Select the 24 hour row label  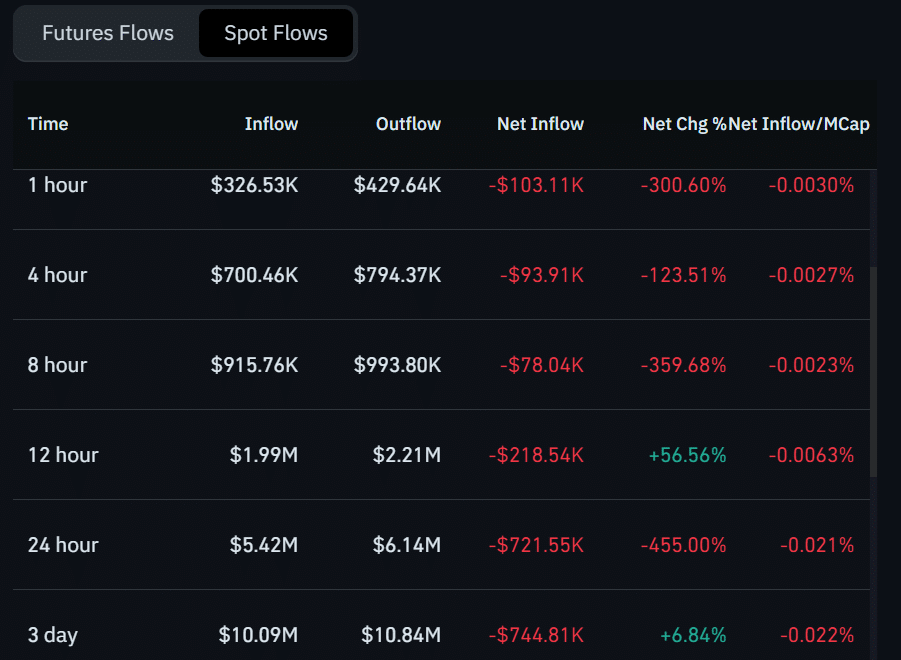(x=63, y=545)
